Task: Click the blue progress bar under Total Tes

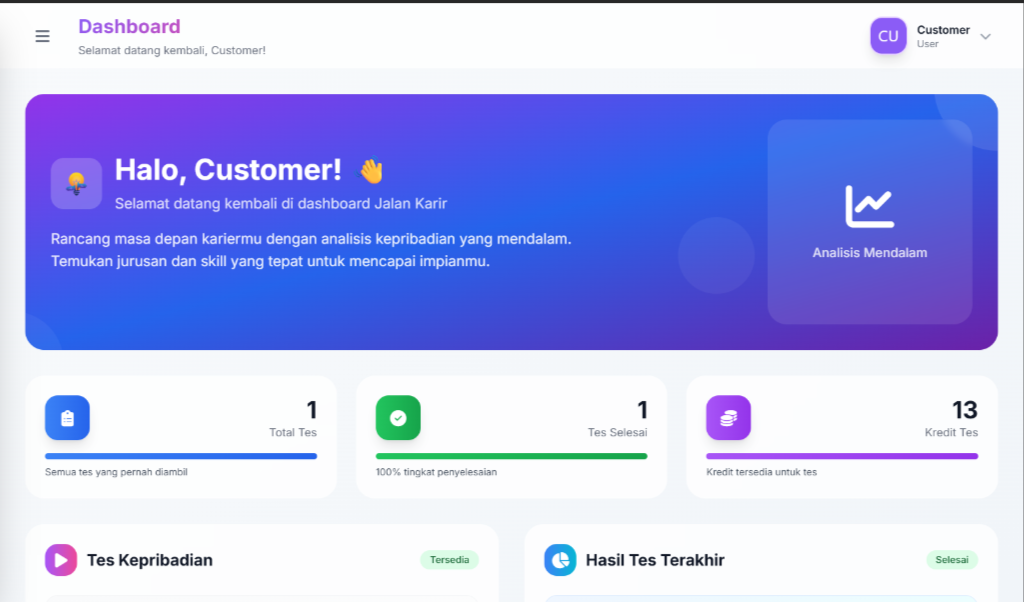Action: click(x=180, y=455)
